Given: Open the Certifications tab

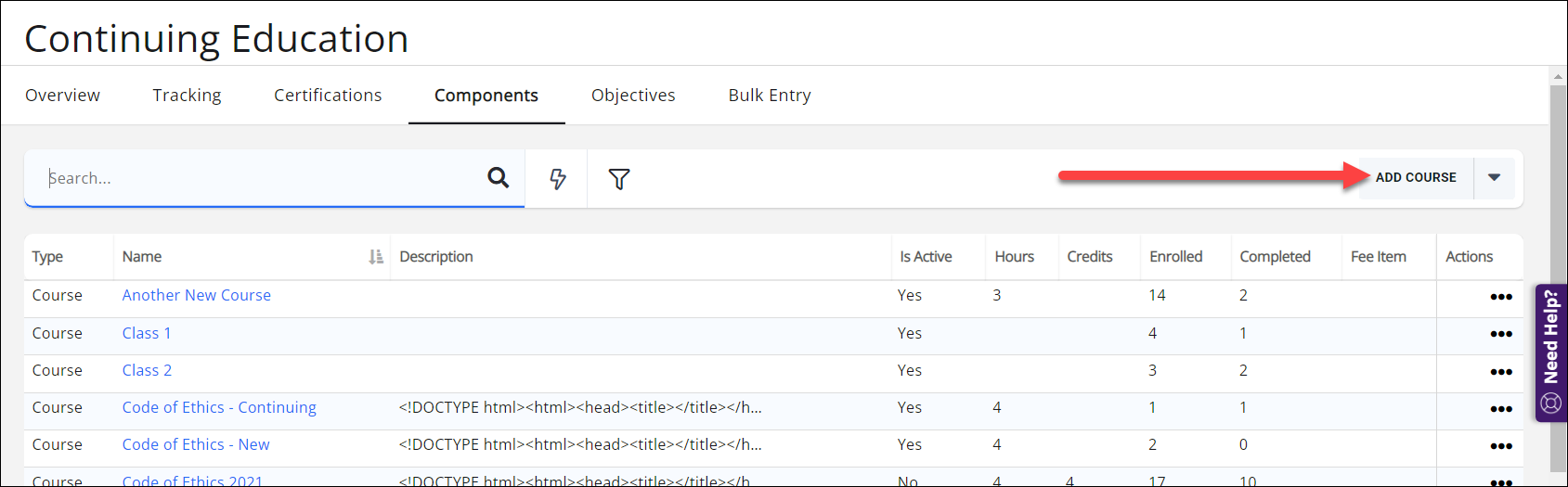Looking at the screenshot, I should pyautogui.click(x=328, y=96).
